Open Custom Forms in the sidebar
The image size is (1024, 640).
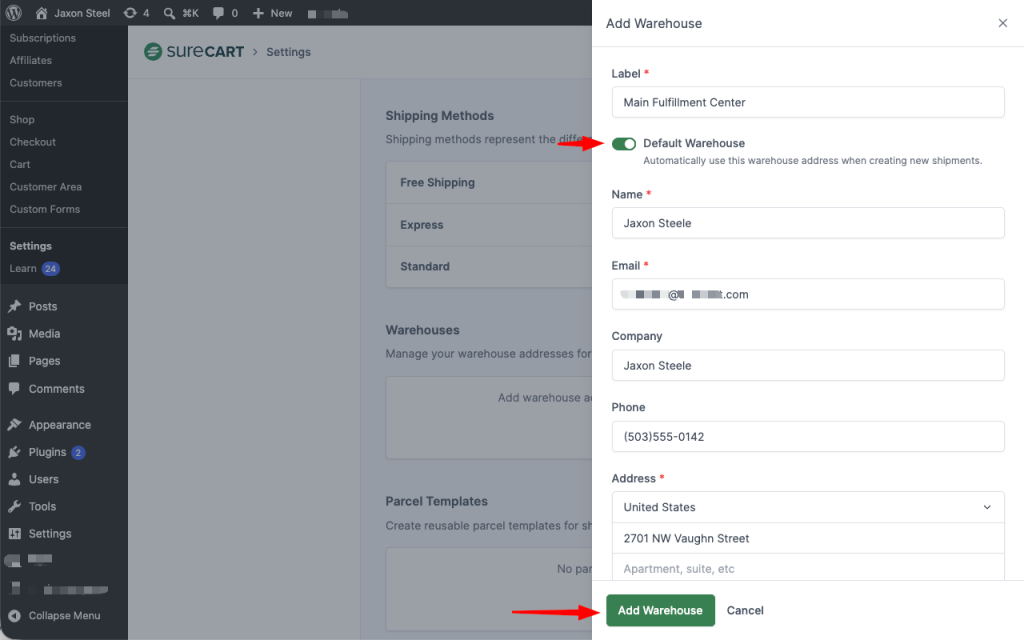44,209
